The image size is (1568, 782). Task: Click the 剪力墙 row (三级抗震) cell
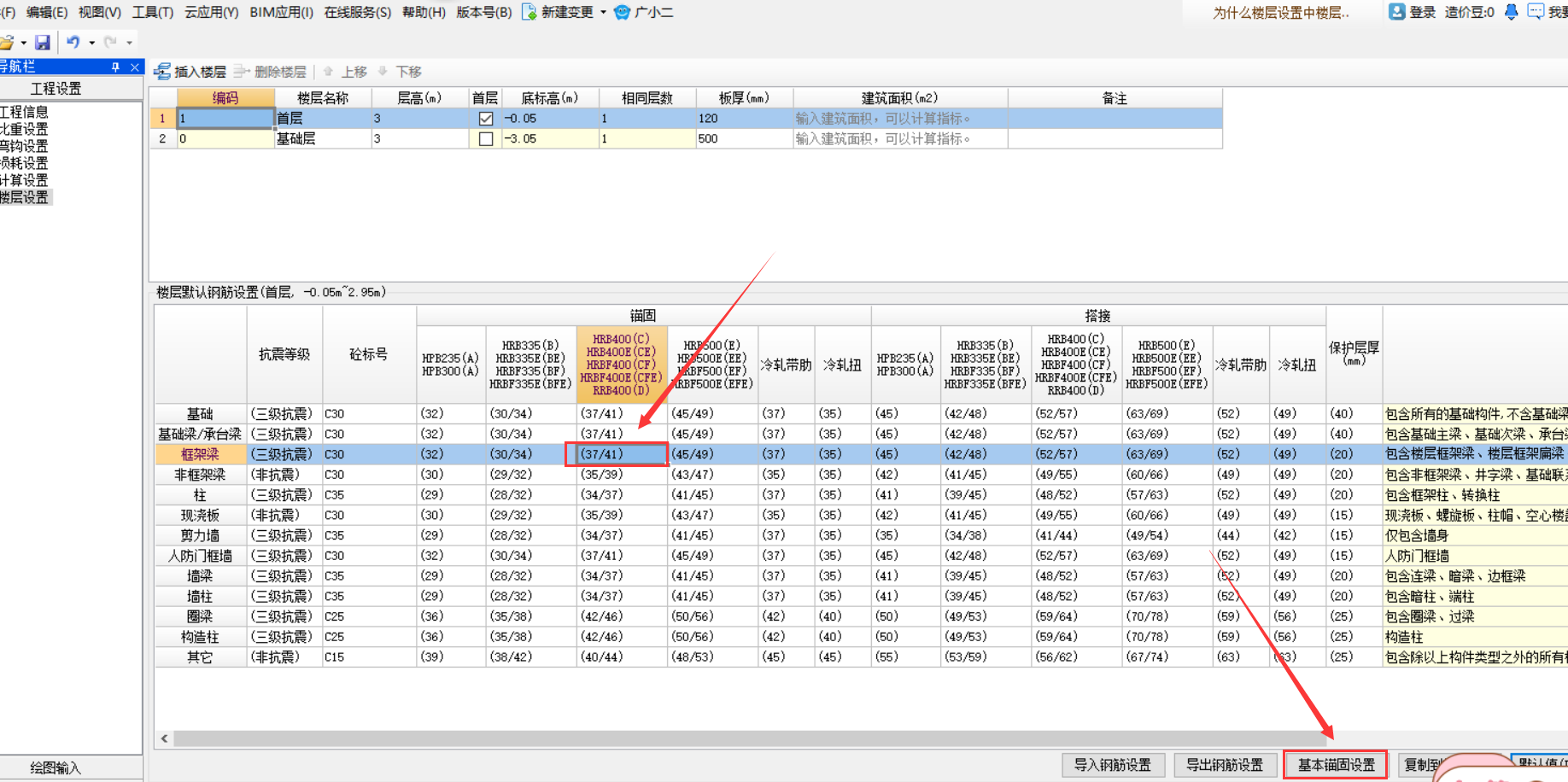click(284, 535)
